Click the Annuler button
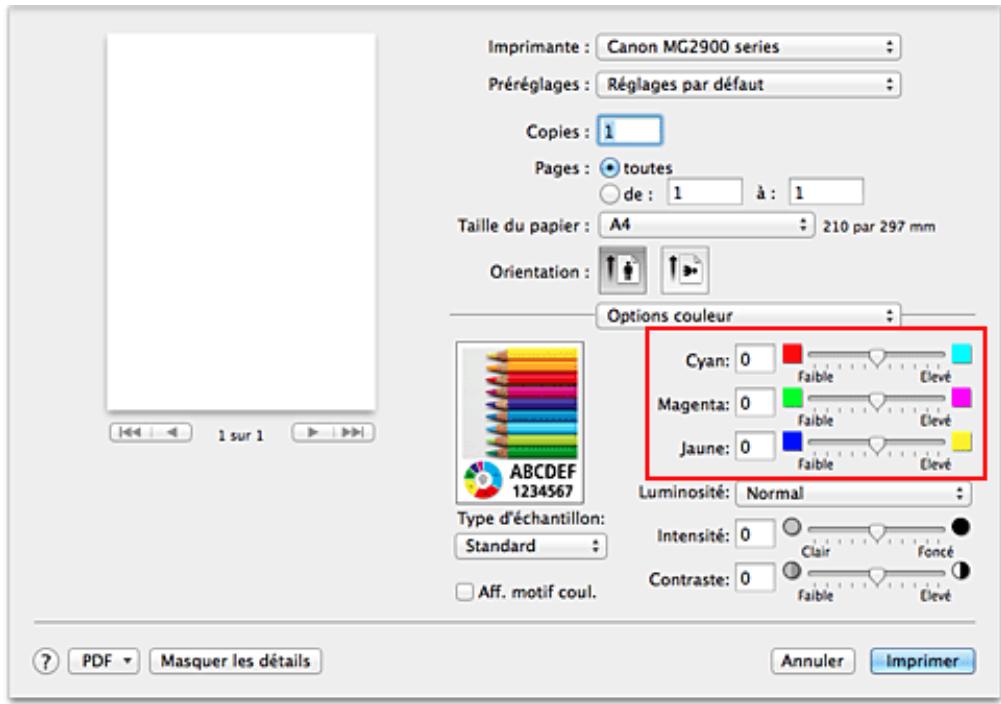Image resolution: width=1001 pixels, height=704 pixels. 812,661
